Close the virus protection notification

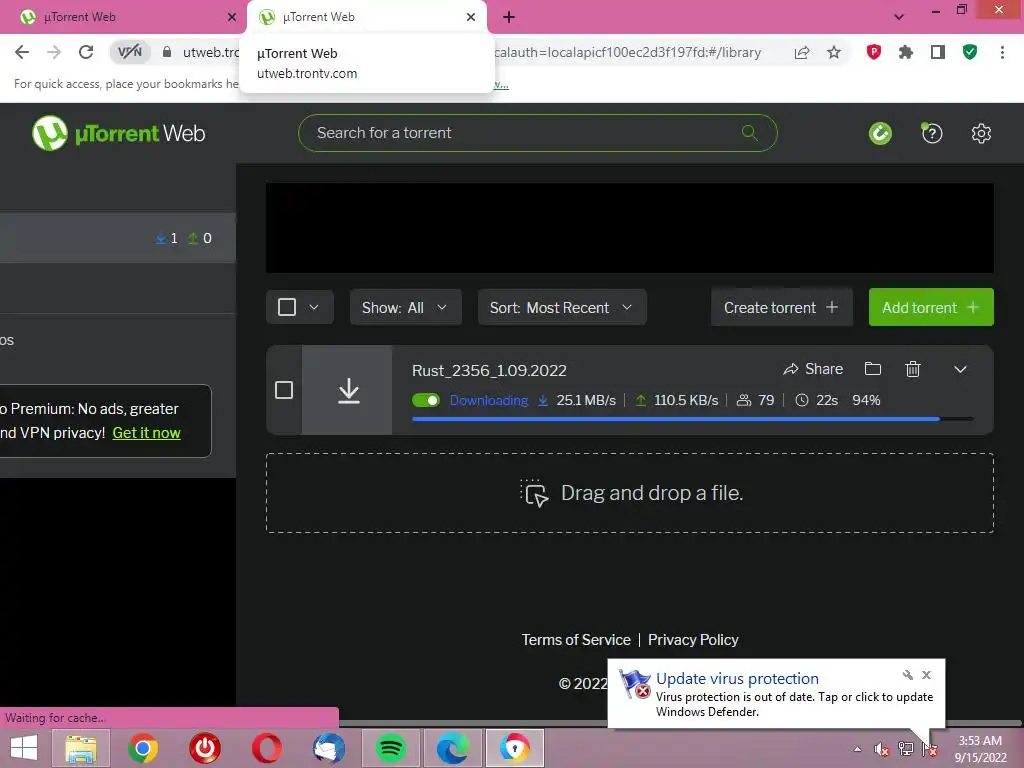[926, 675]
